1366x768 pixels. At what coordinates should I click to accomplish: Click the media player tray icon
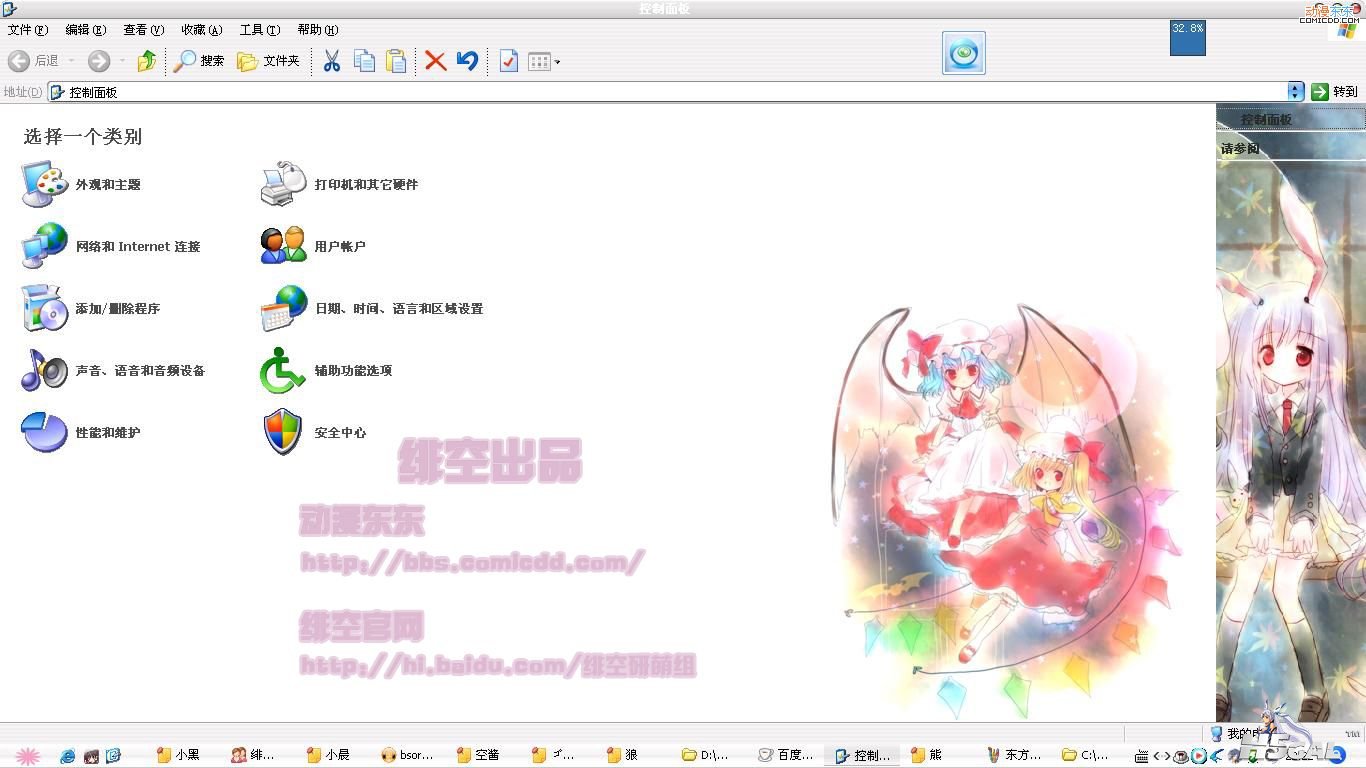pos(1199,756)
